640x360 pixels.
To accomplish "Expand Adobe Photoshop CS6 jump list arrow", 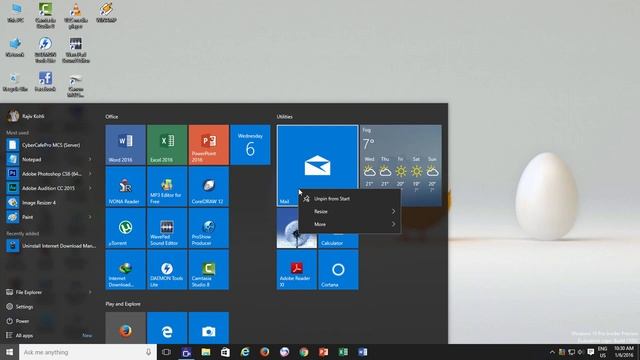I will tap(90, 173).
